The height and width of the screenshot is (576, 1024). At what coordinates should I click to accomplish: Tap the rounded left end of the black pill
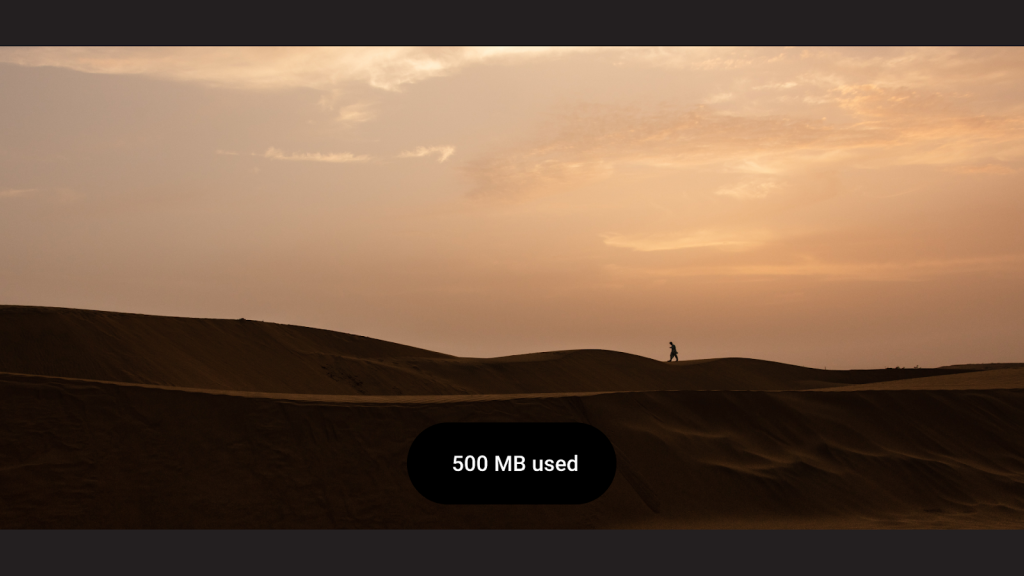click(x=424, y=463)
